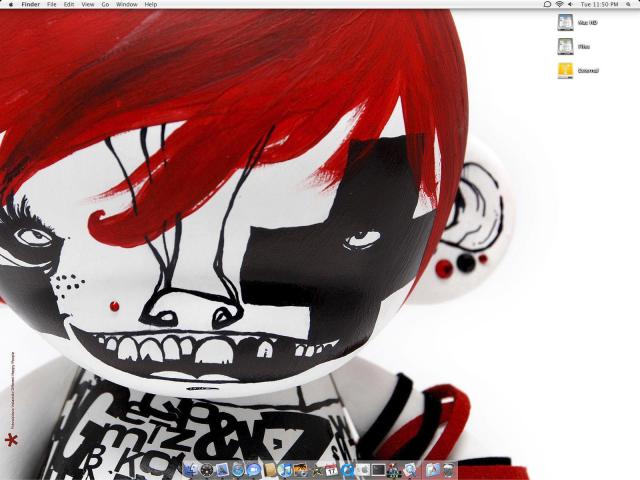Screen dimensions: 640x480
Task: Open the File menu
Action: click(52, 4)
